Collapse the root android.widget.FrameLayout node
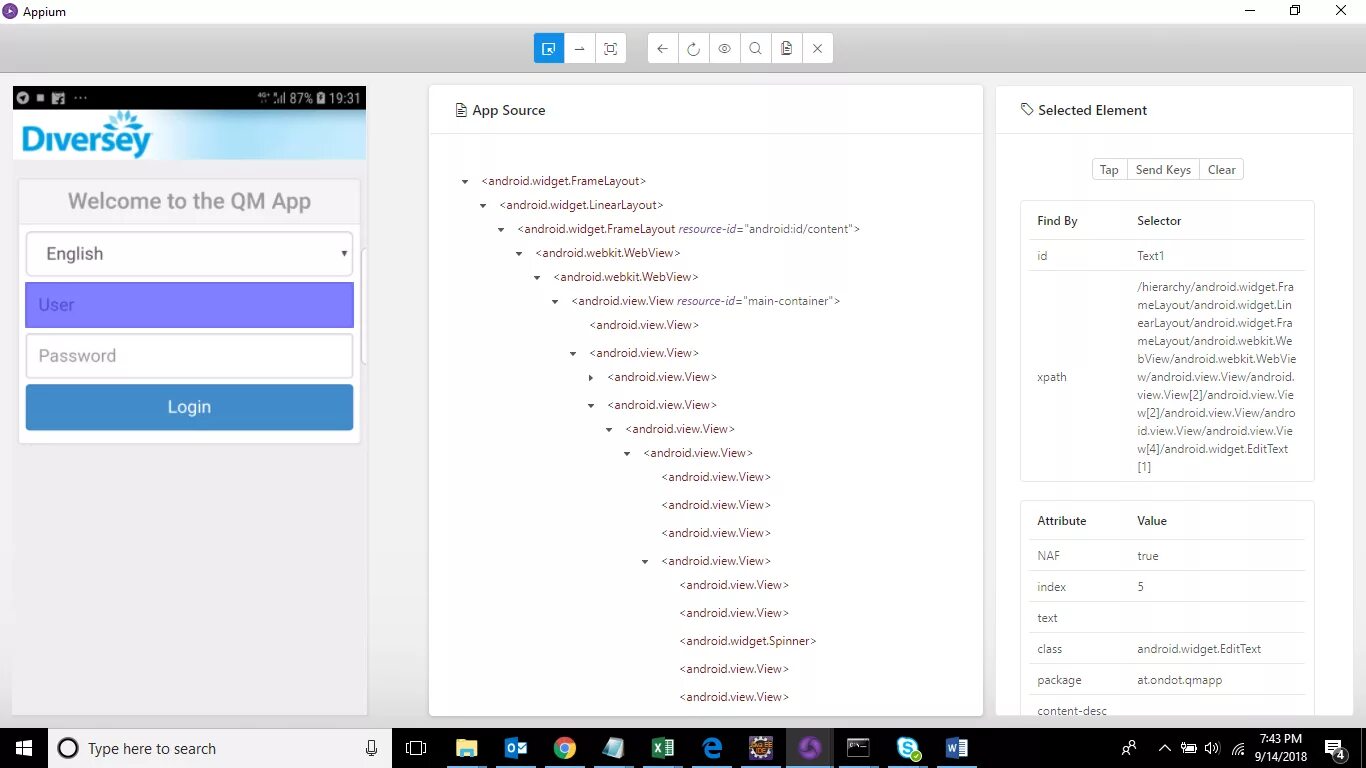This screenshot has width=1366, height=768. (465, 182)
